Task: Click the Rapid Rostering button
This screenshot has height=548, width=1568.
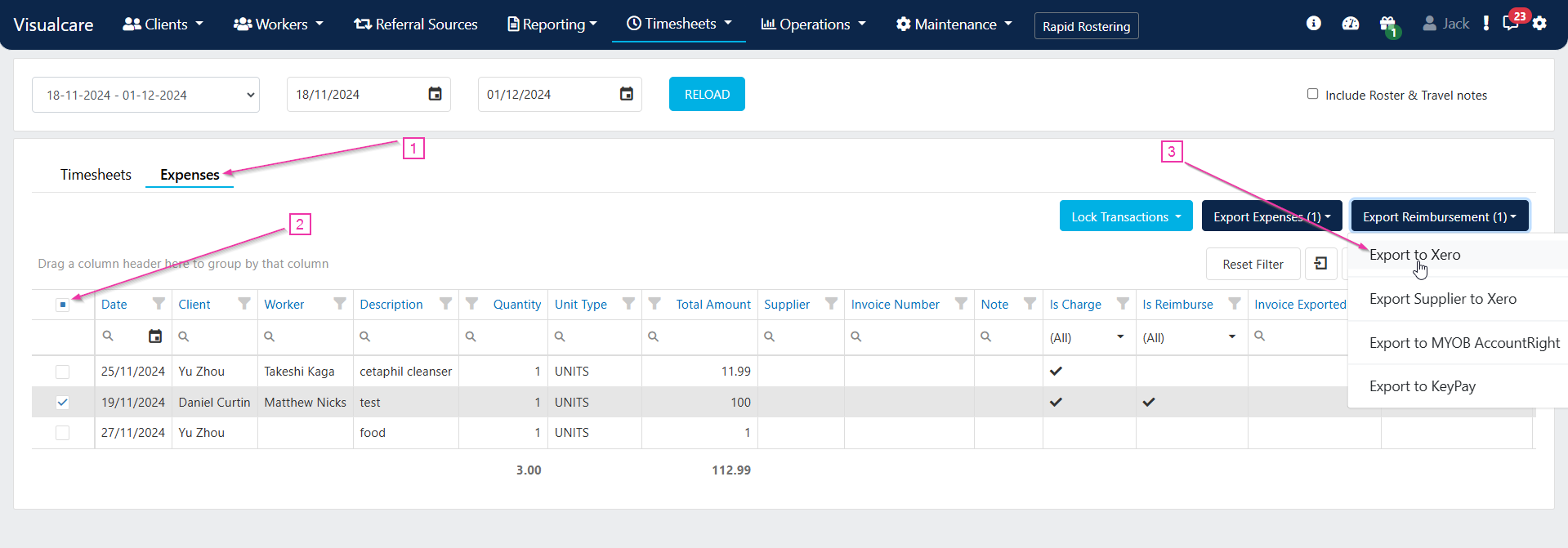Action: (x=1086, y=26)
